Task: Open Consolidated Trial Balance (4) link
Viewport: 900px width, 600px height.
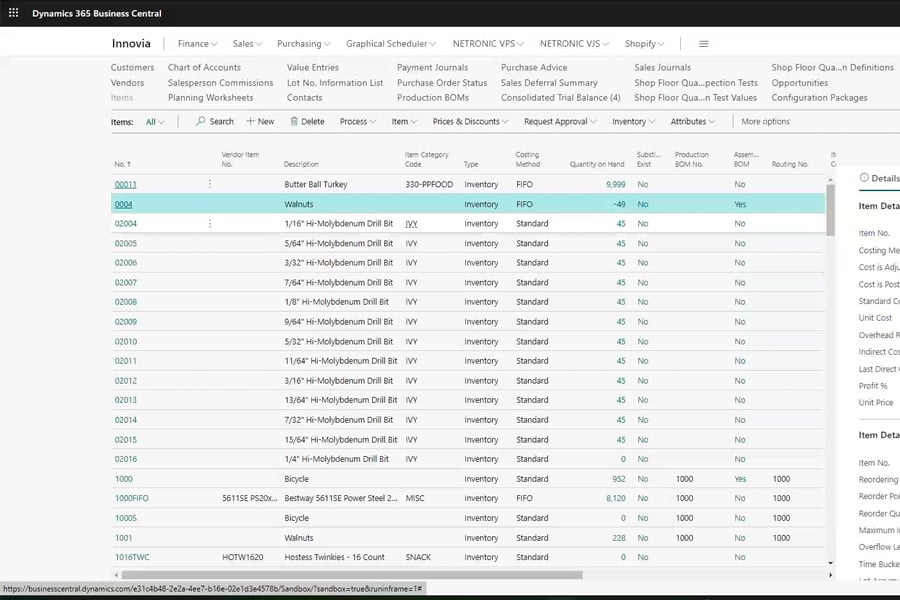Action: [560, 98]
